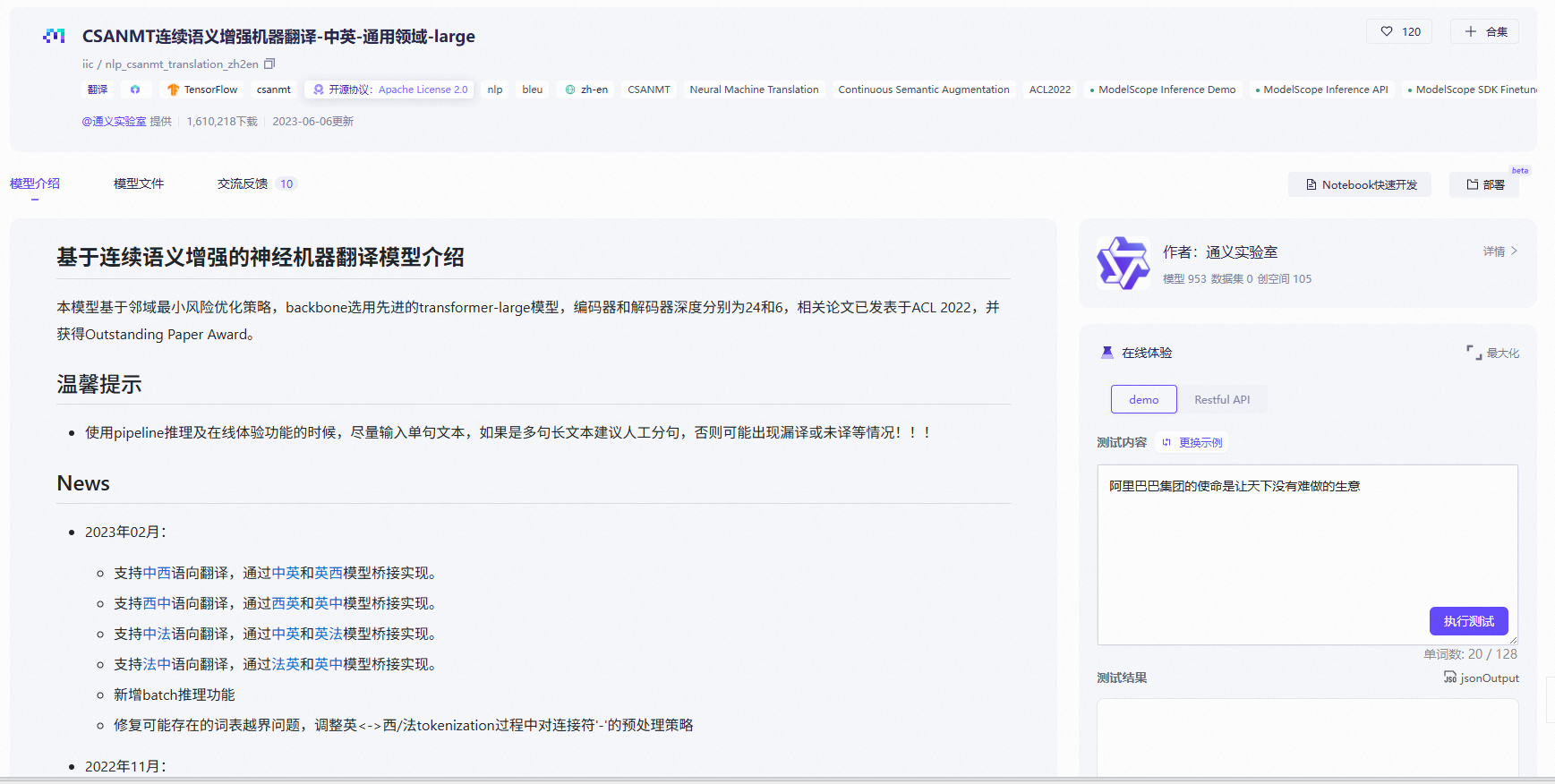The image size is (1555, 784).
Task: Click the 合集 button label
Action: click(1497, 31)
